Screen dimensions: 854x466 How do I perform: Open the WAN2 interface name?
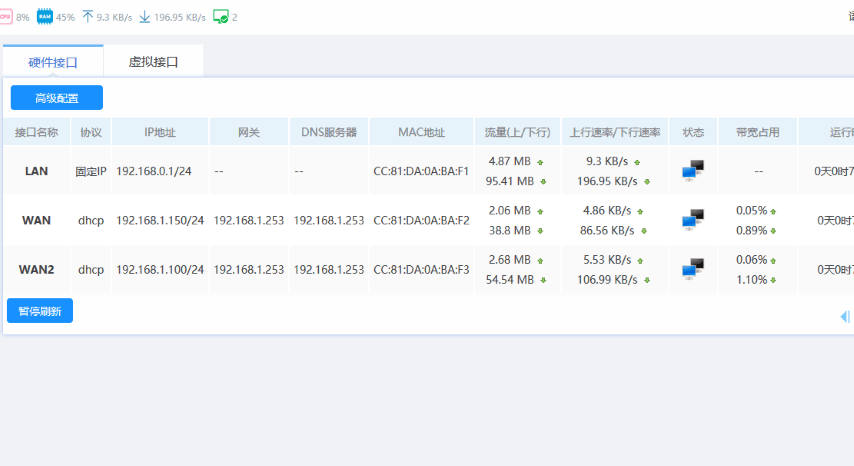coord(36,269)
